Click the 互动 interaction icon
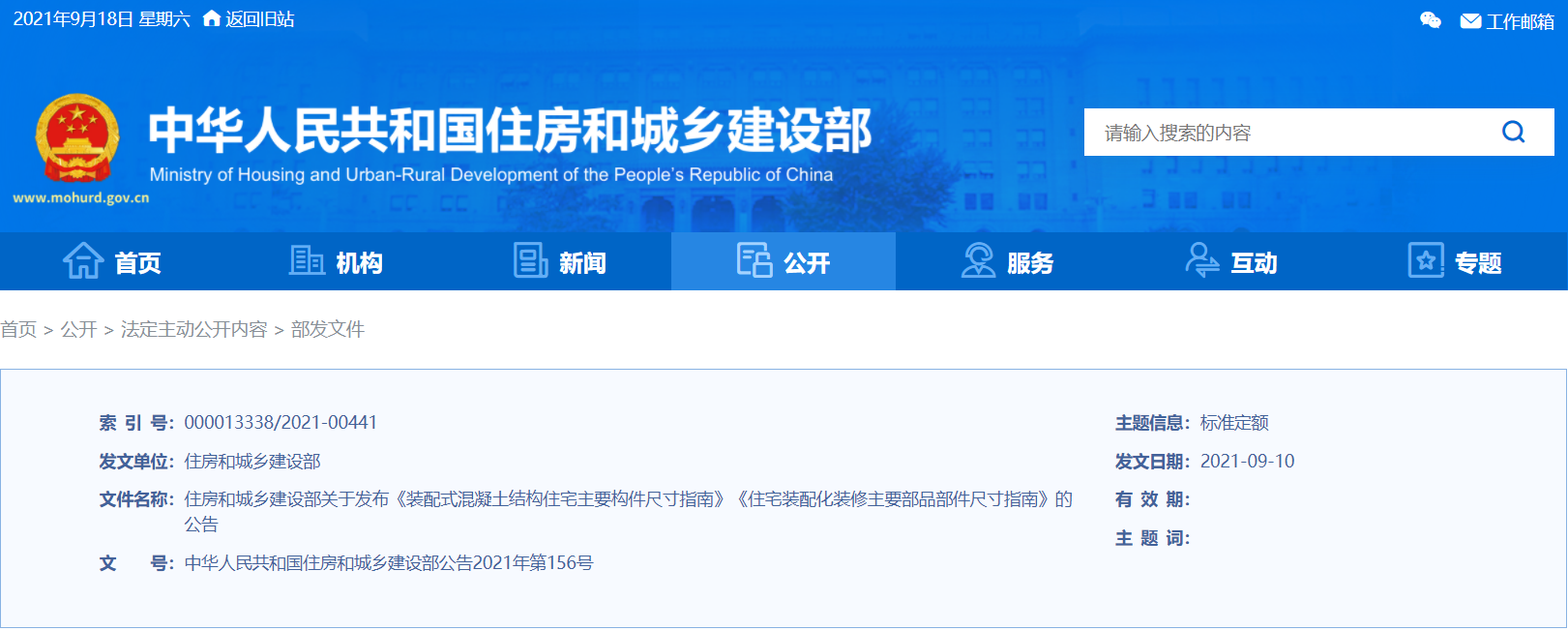The width and height of the screenshot is (1568, 631). 1202,261
